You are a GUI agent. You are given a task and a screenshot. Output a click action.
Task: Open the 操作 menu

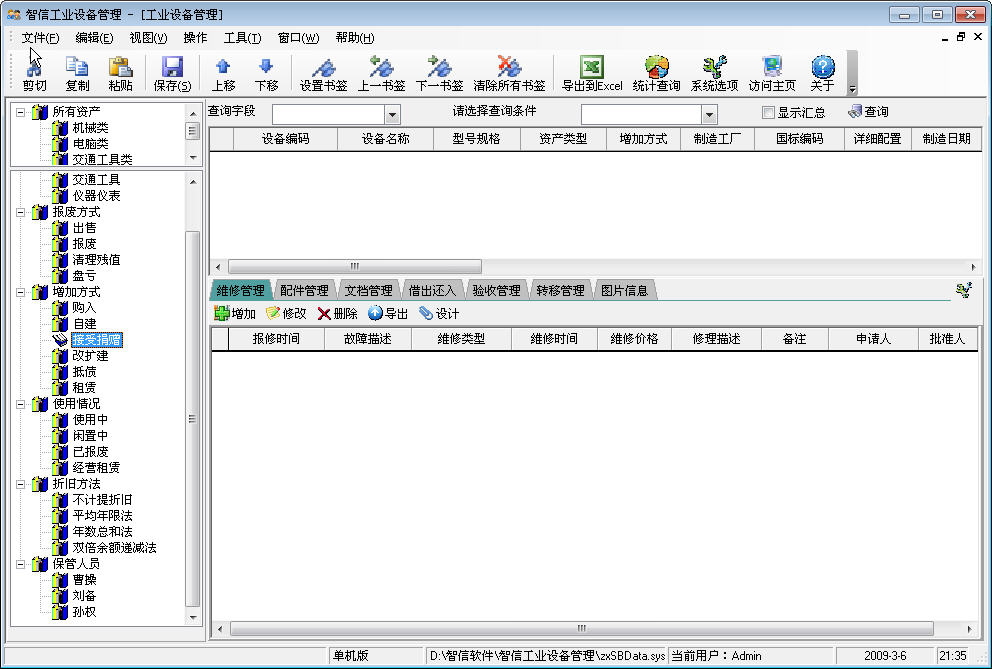pos(195,38)
